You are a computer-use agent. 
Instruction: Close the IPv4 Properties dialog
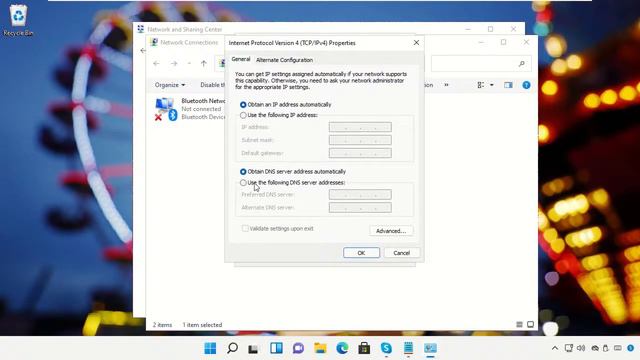click(x=416, y=43)
